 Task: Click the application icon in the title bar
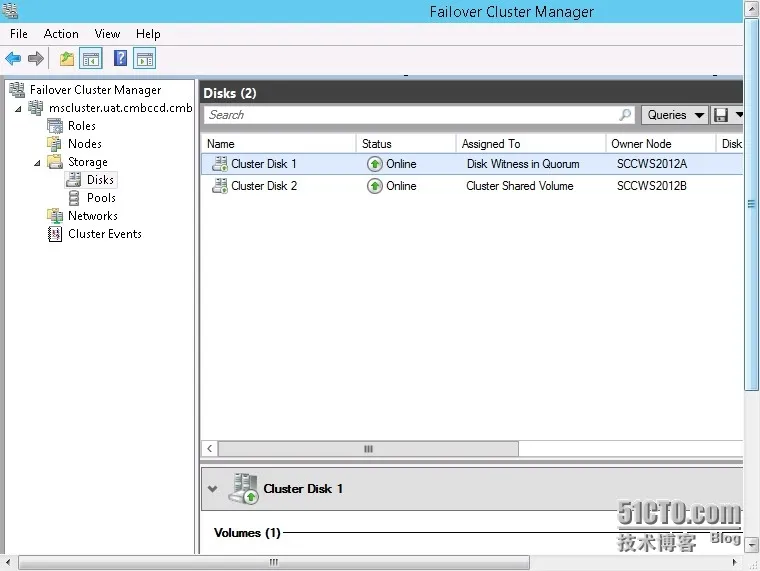(9, 11)
